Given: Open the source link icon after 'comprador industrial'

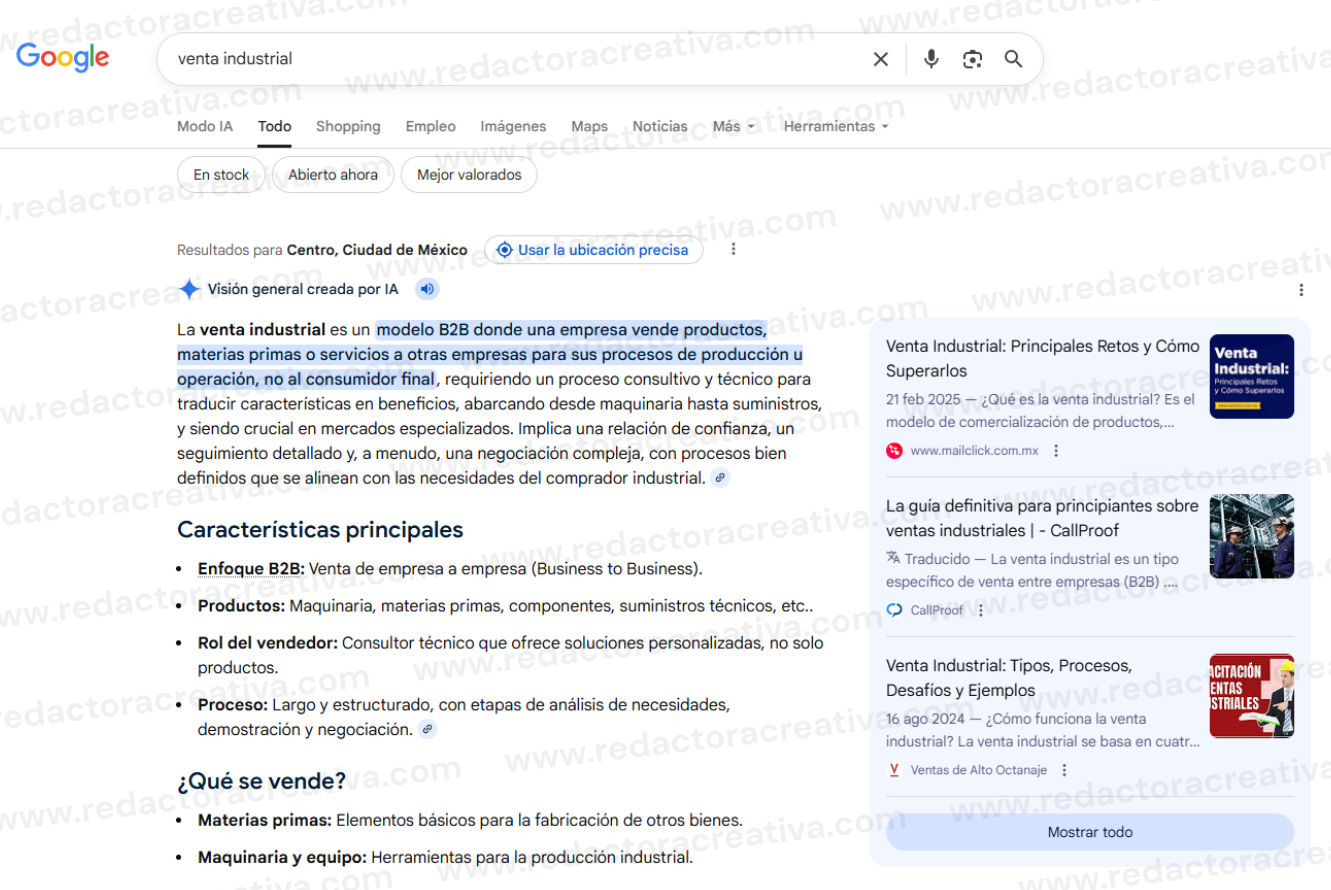Looking at the screenshot, I should tap(720, 478).
